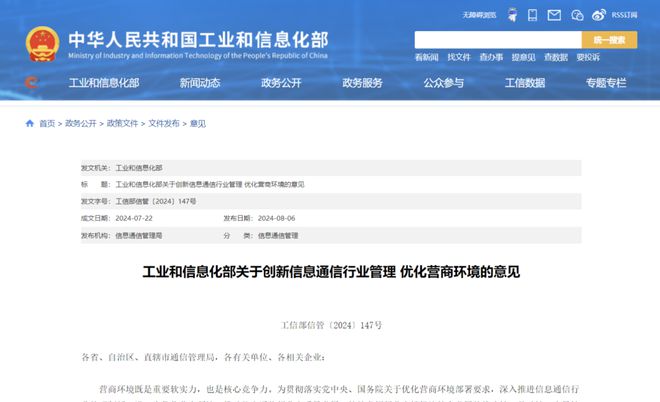This screenshot has height=402, width=660.
Task: Click the national emblem logo
Action: pos(42,44)
